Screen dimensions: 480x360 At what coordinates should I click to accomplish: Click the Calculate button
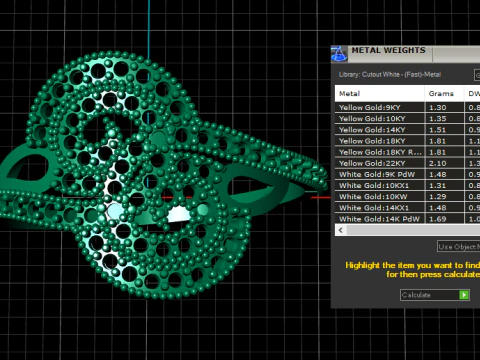435,295
